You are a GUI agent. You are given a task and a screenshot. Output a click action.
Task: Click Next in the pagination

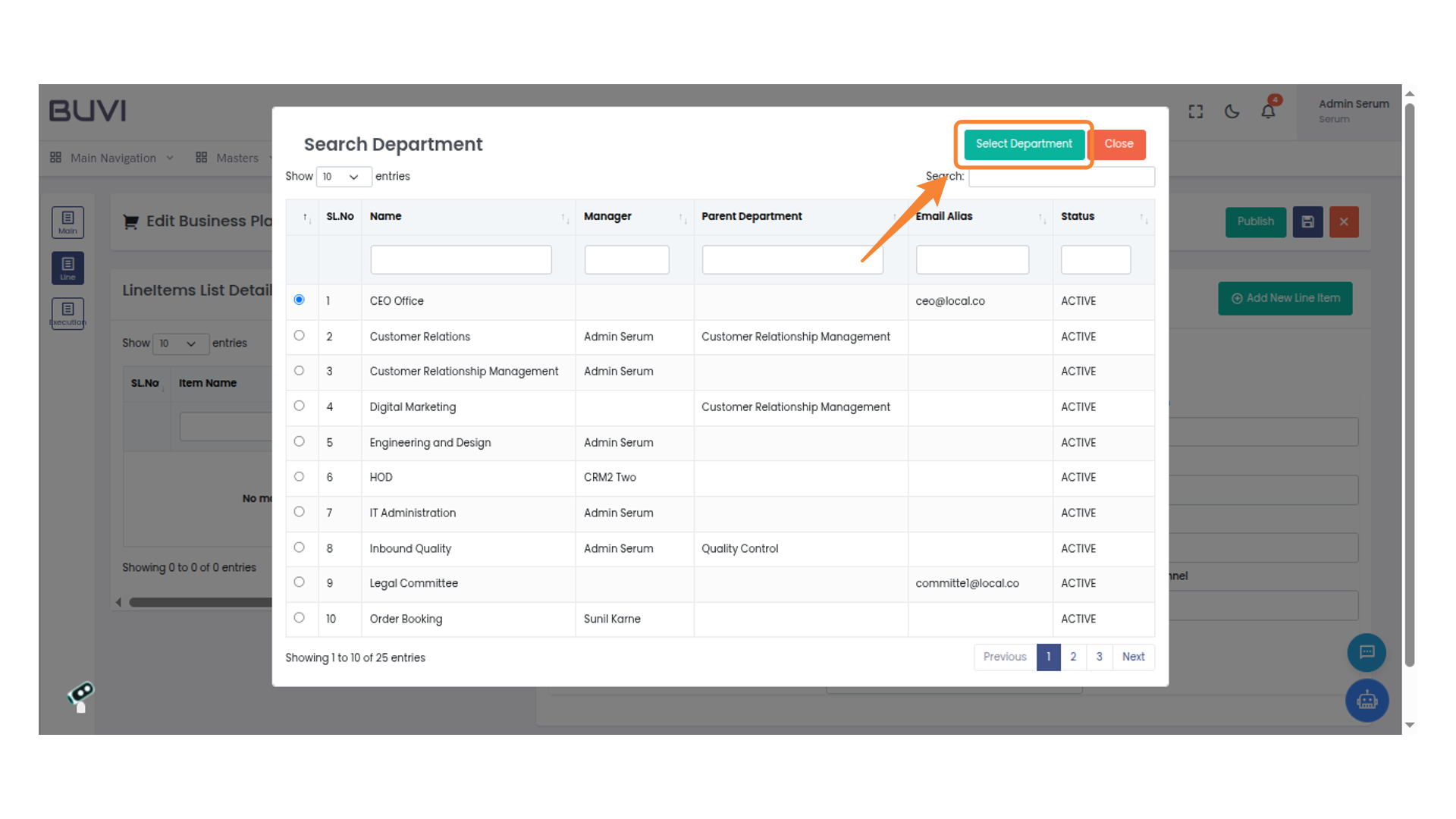1133,657
